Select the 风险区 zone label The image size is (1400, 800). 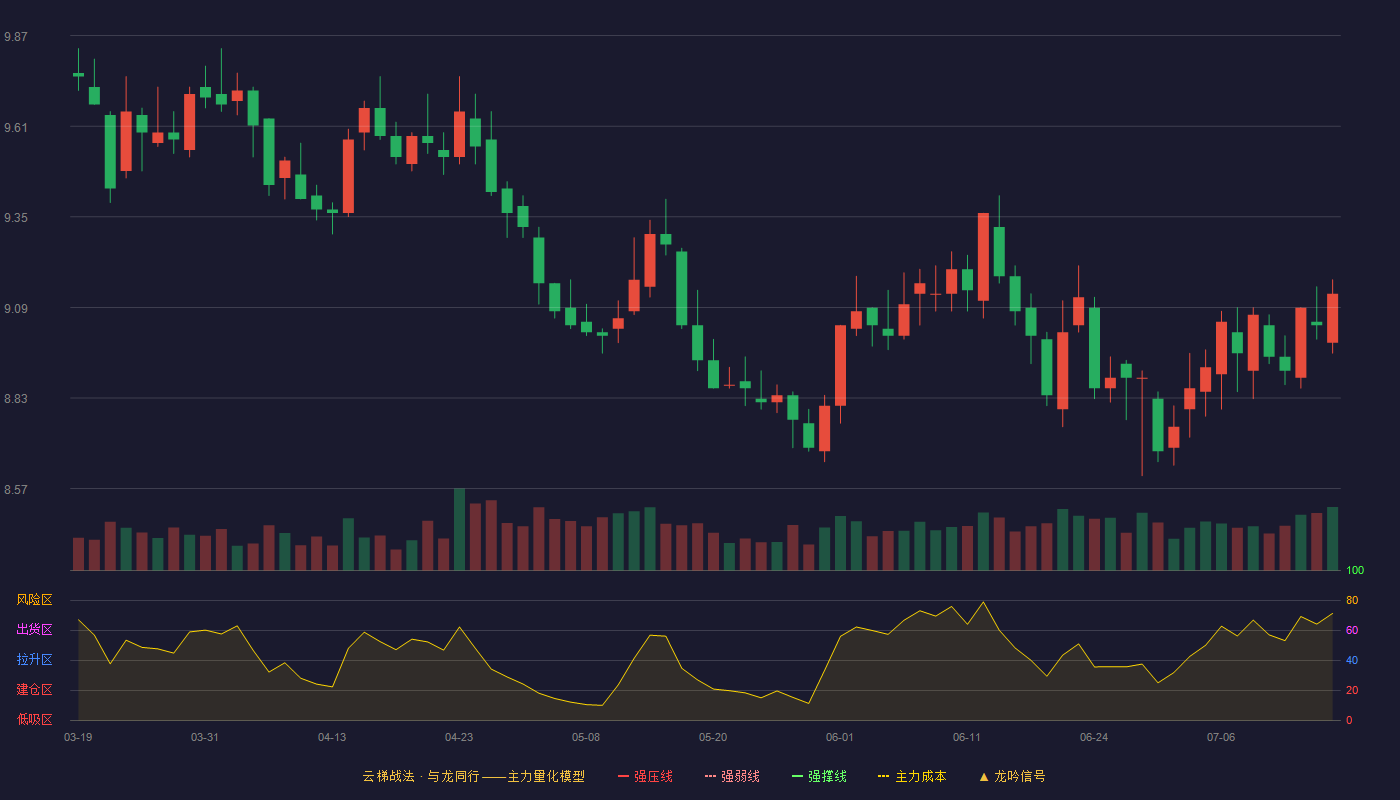point(34,600)
